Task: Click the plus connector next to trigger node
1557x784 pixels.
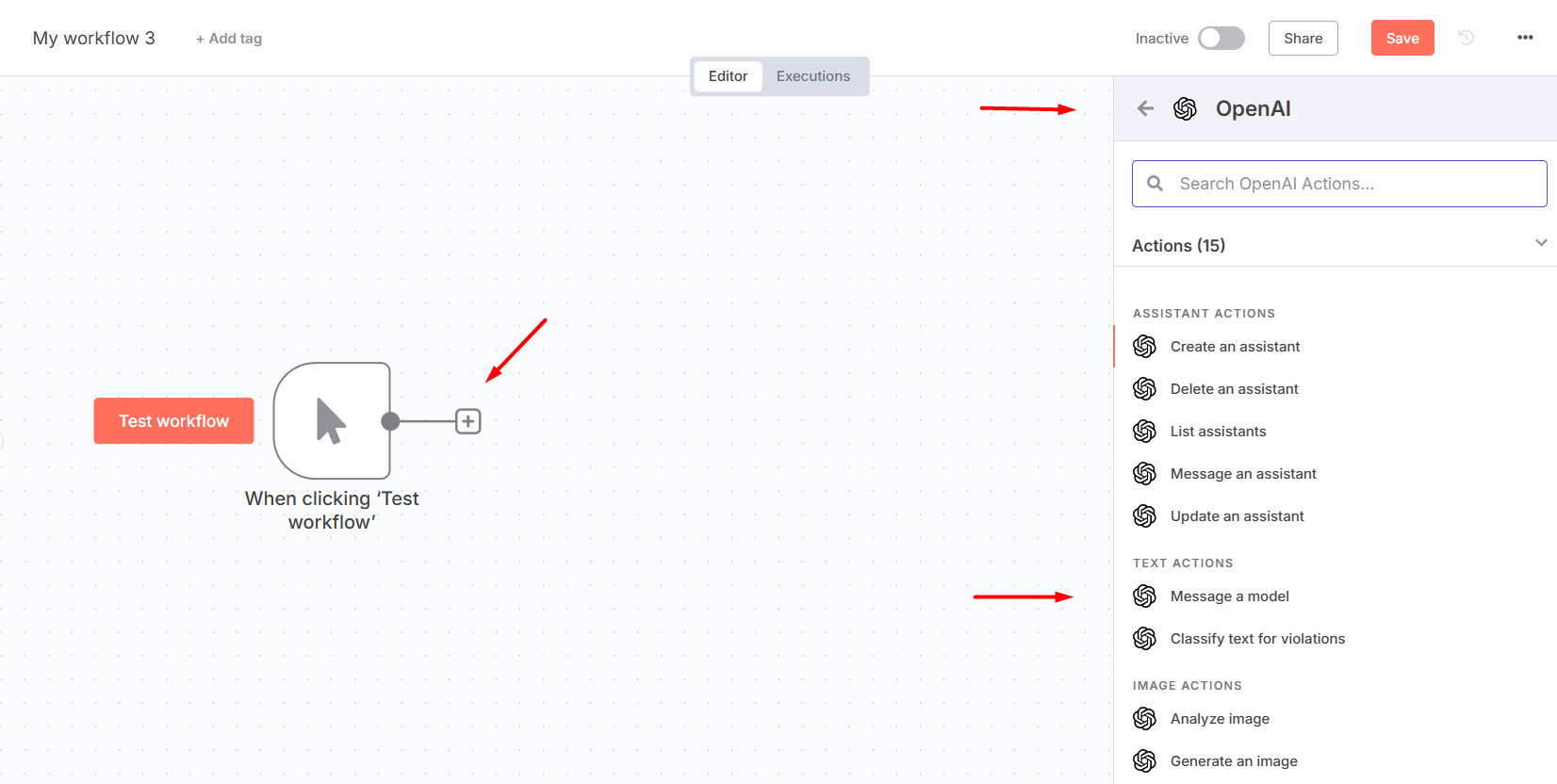Action: (468, 421)
